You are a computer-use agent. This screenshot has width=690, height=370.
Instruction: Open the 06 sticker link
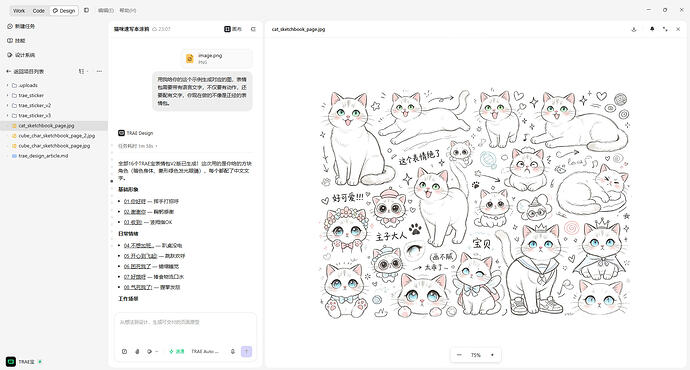pos(137,267)
